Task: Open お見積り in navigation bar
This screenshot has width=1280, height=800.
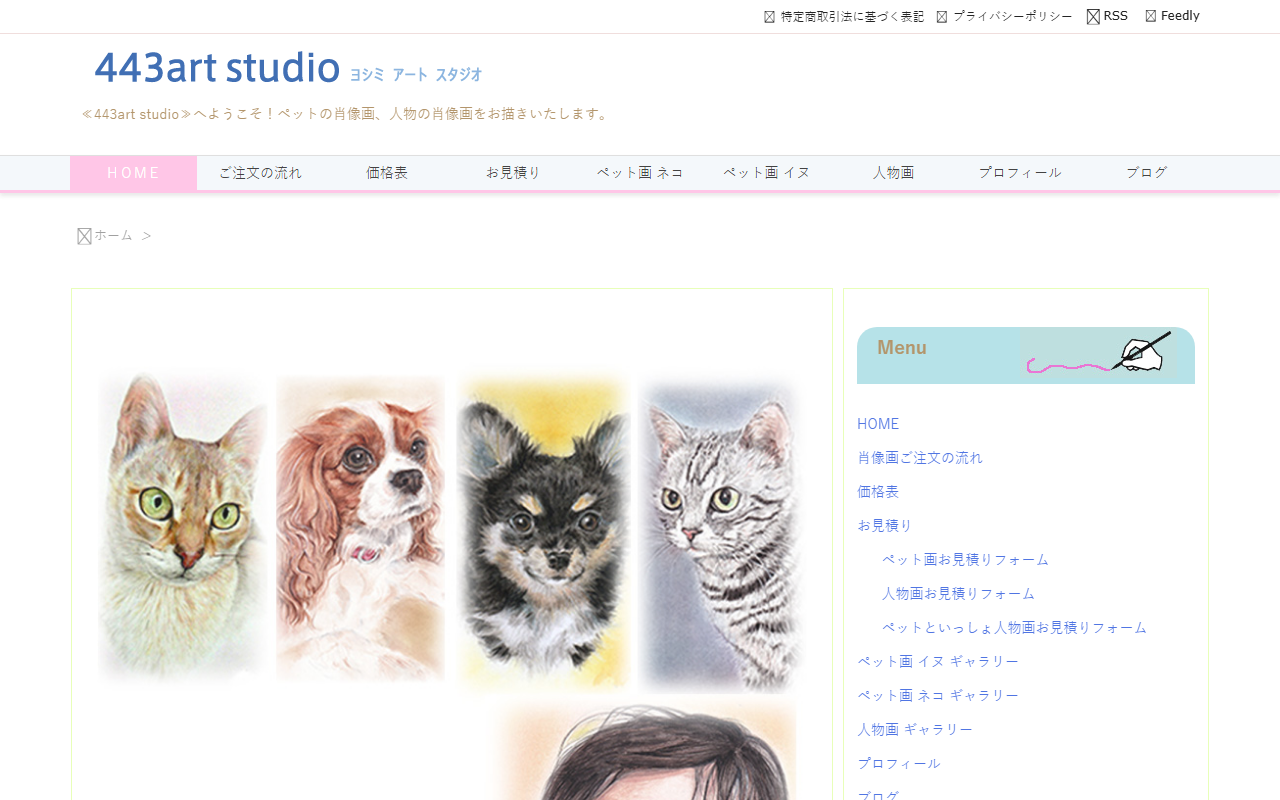Action: 513,173
